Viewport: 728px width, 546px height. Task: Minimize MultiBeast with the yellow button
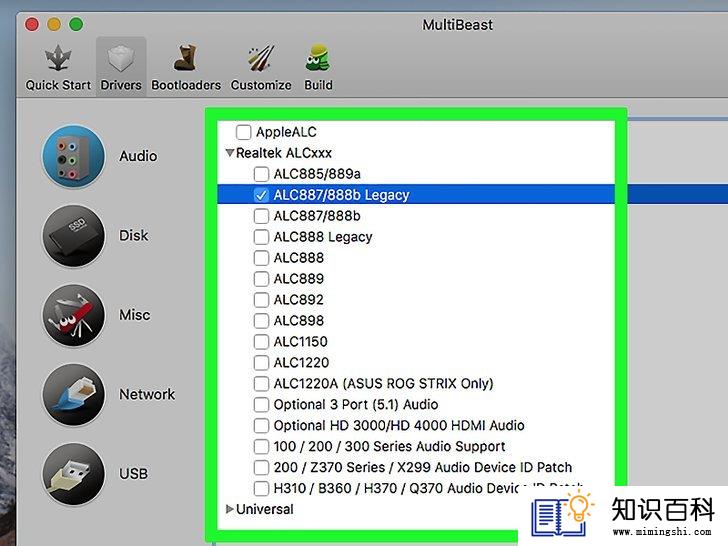pos(54,24)
